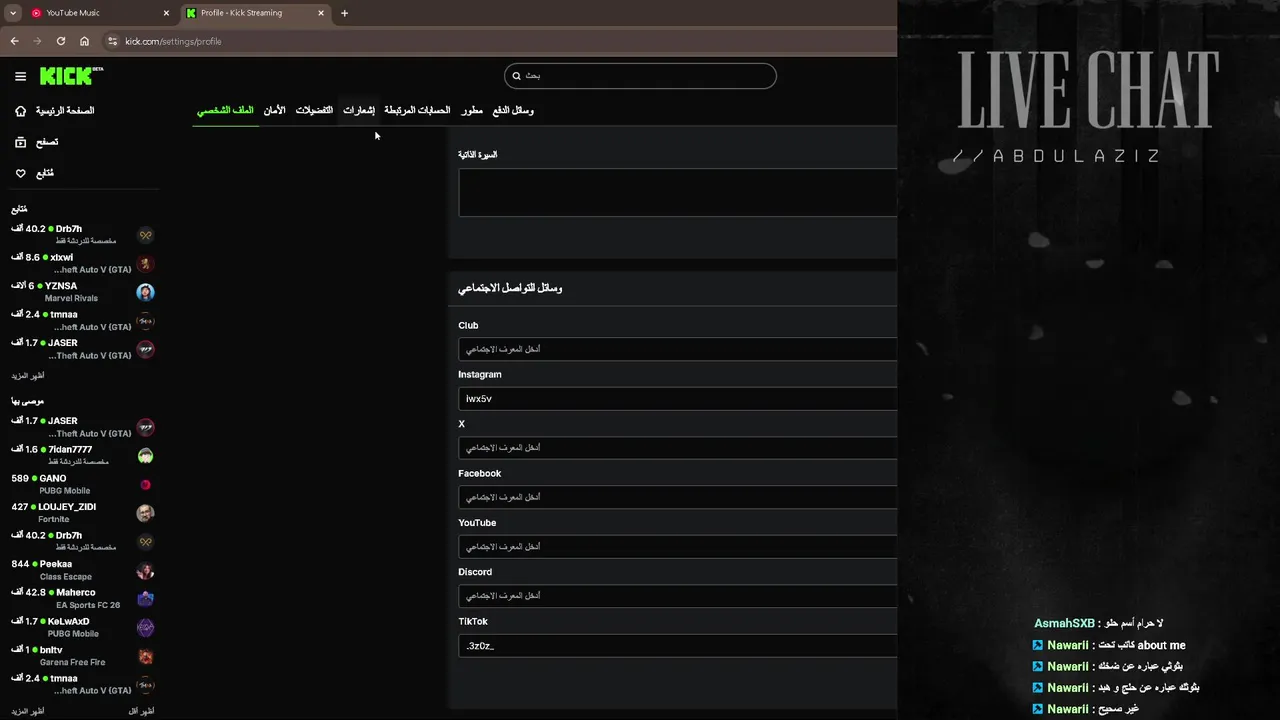
Task: Focus the Kick search box بحث
Action: [x=640, y=76]
